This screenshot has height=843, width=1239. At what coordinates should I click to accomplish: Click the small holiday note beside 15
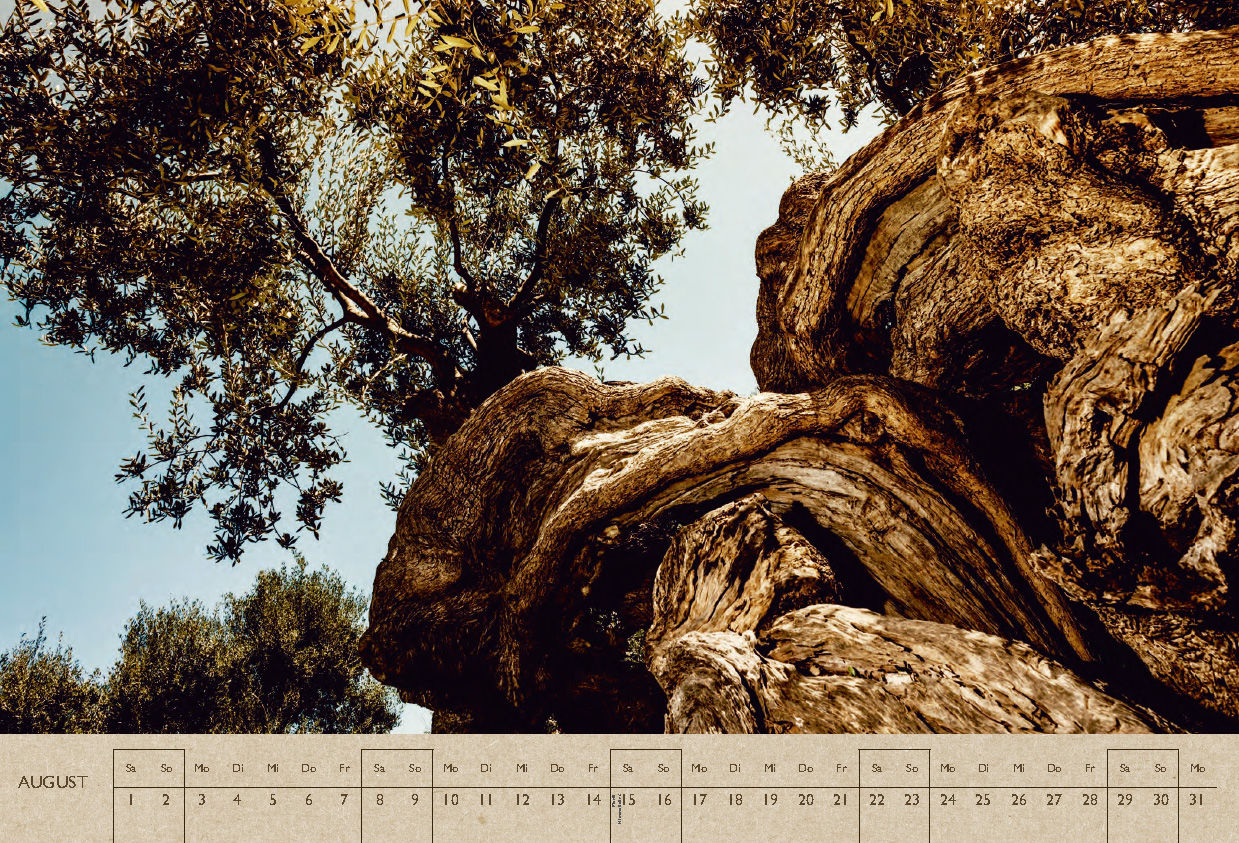618,808
